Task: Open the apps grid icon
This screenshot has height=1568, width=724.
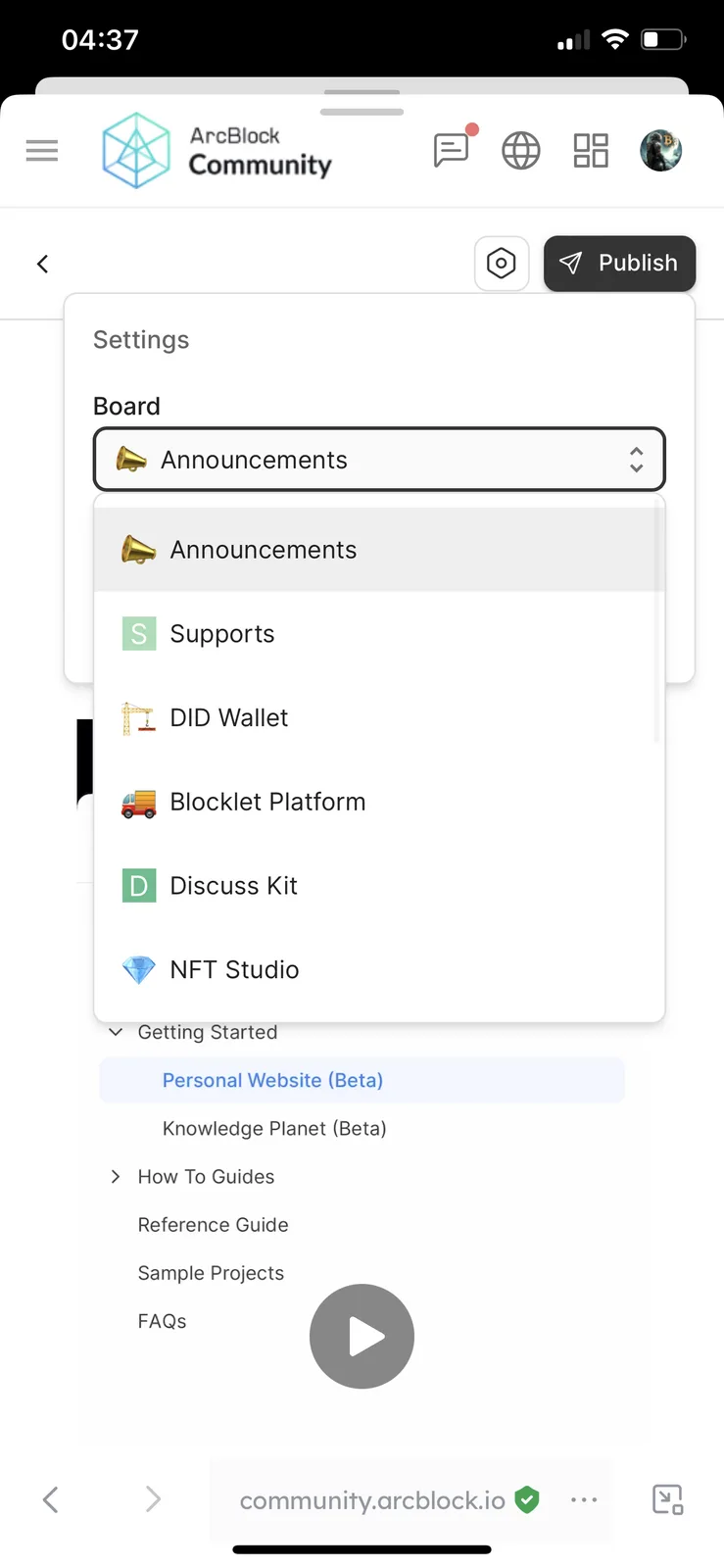Action: [591, 151]
